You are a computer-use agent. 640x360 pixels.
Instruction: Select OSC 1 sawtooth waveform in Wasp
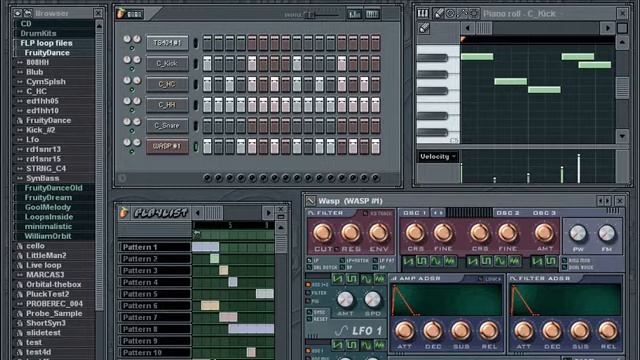coord(408,261)
